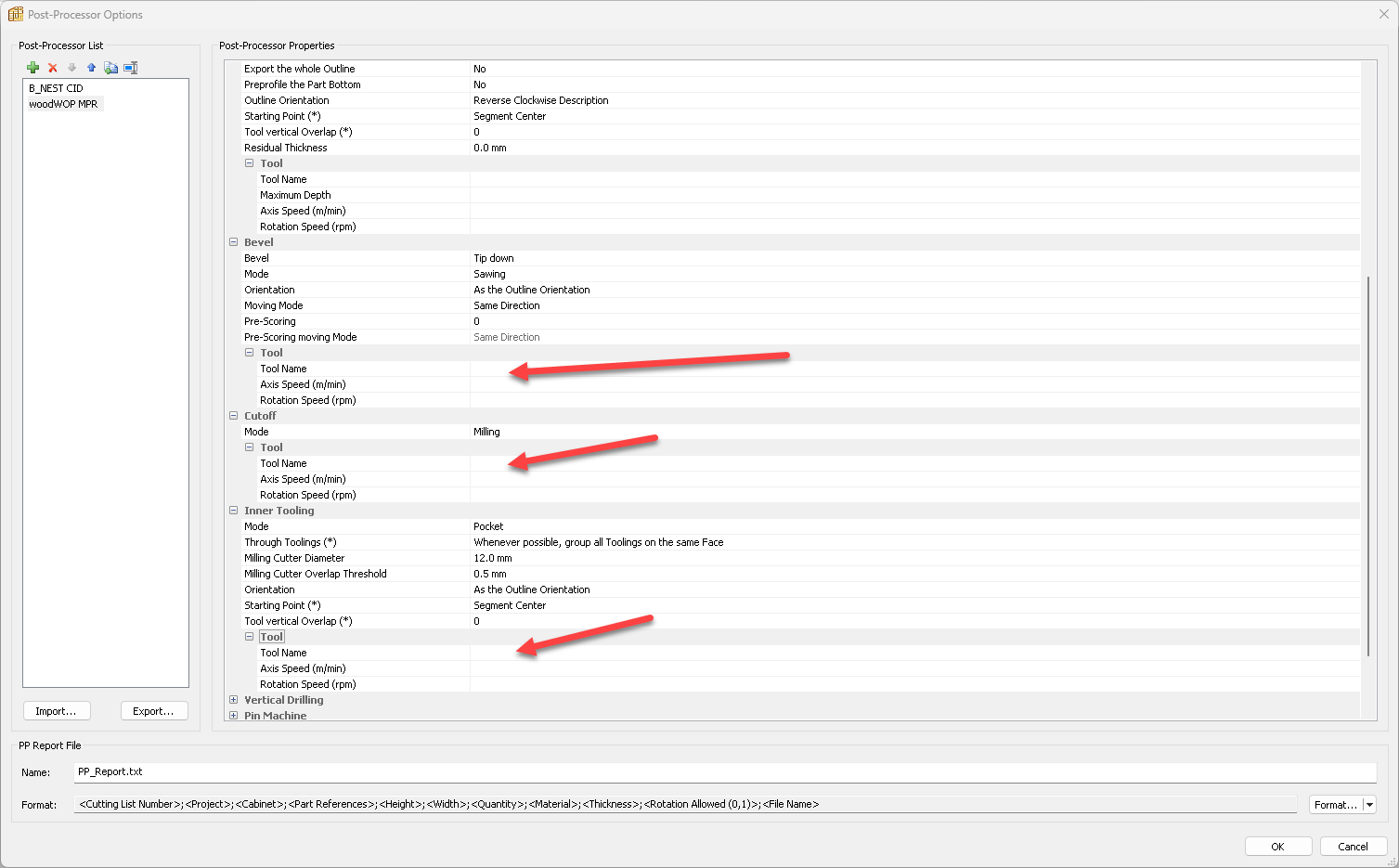Collapse the Bevel section
The width and height of the screenshot is (1399, 868).
point(234,242)
